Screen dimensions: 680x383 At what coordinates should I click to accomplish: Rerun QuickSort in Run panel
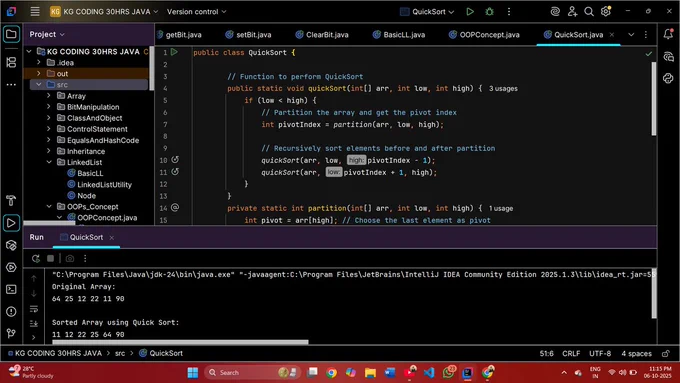(x=36, y=259)
